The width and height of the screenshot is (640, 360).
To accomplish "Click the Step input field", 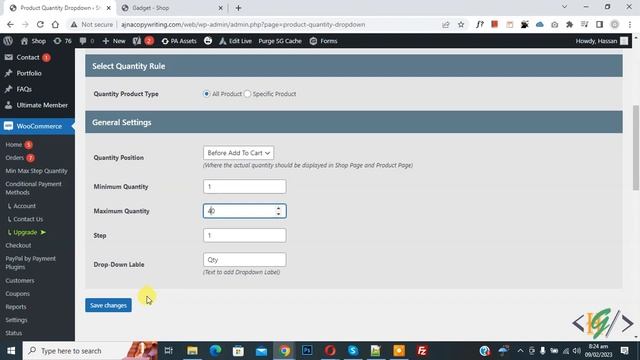I will click(x=244, y=235).
